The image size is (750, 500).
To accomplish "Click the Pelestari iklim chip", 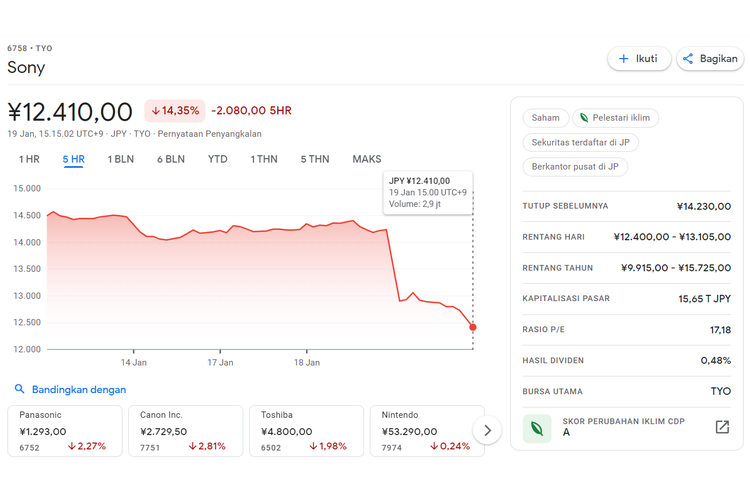I will click(x=614, y=118).
